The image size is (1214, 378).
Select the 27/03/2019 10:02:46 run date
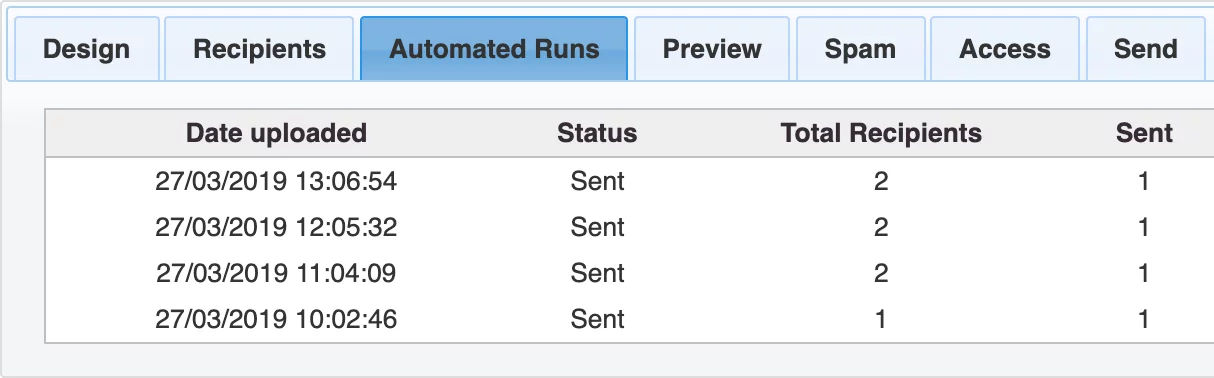pos(276,319)
